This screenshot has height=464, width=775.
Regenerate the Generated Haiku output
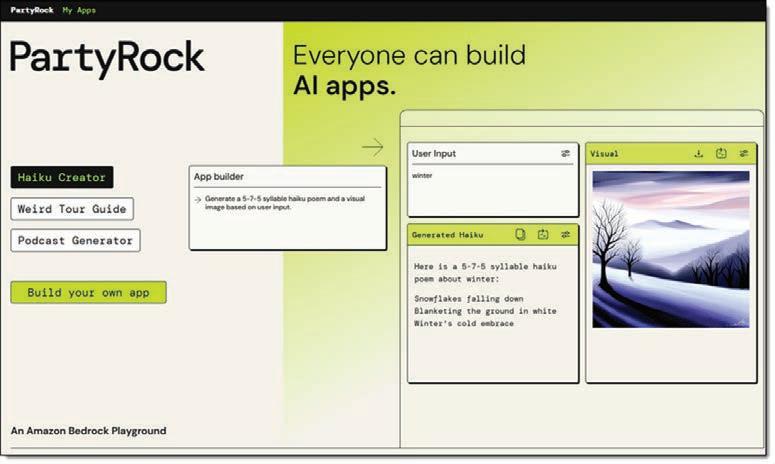point(543,234)
